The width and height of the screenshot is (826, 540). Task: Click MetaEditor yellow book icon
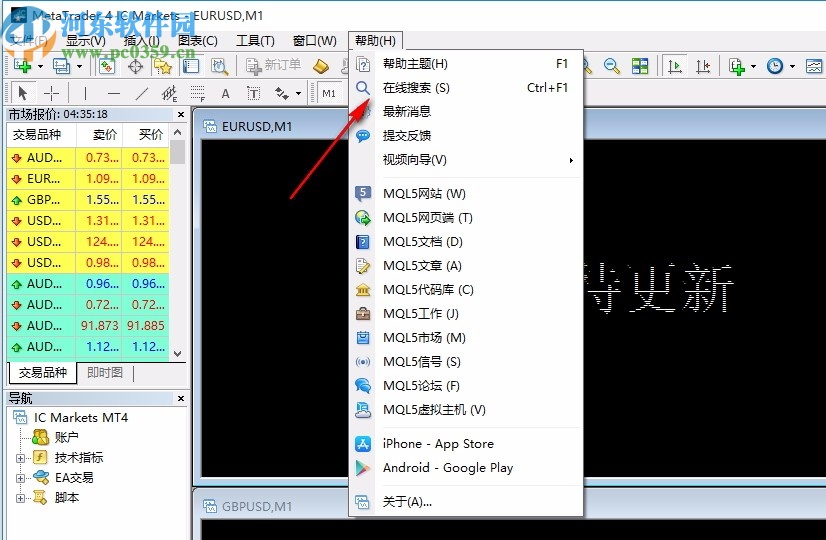pyautogui.click(x=321, y=66)
